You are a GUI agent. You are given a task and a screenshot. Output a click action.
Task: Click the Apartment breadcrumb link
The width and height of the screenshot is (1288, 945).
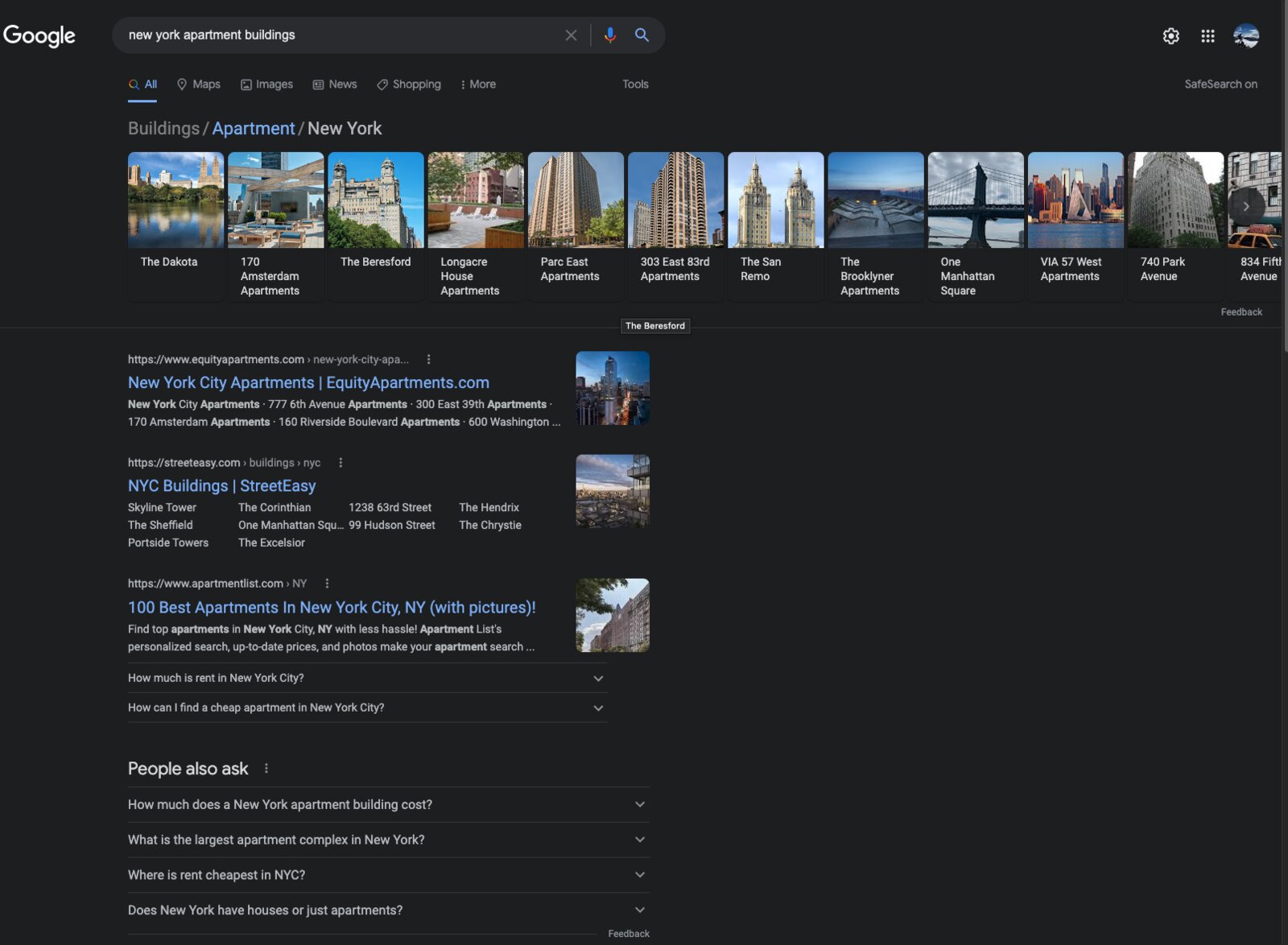[x=254, y=129]
